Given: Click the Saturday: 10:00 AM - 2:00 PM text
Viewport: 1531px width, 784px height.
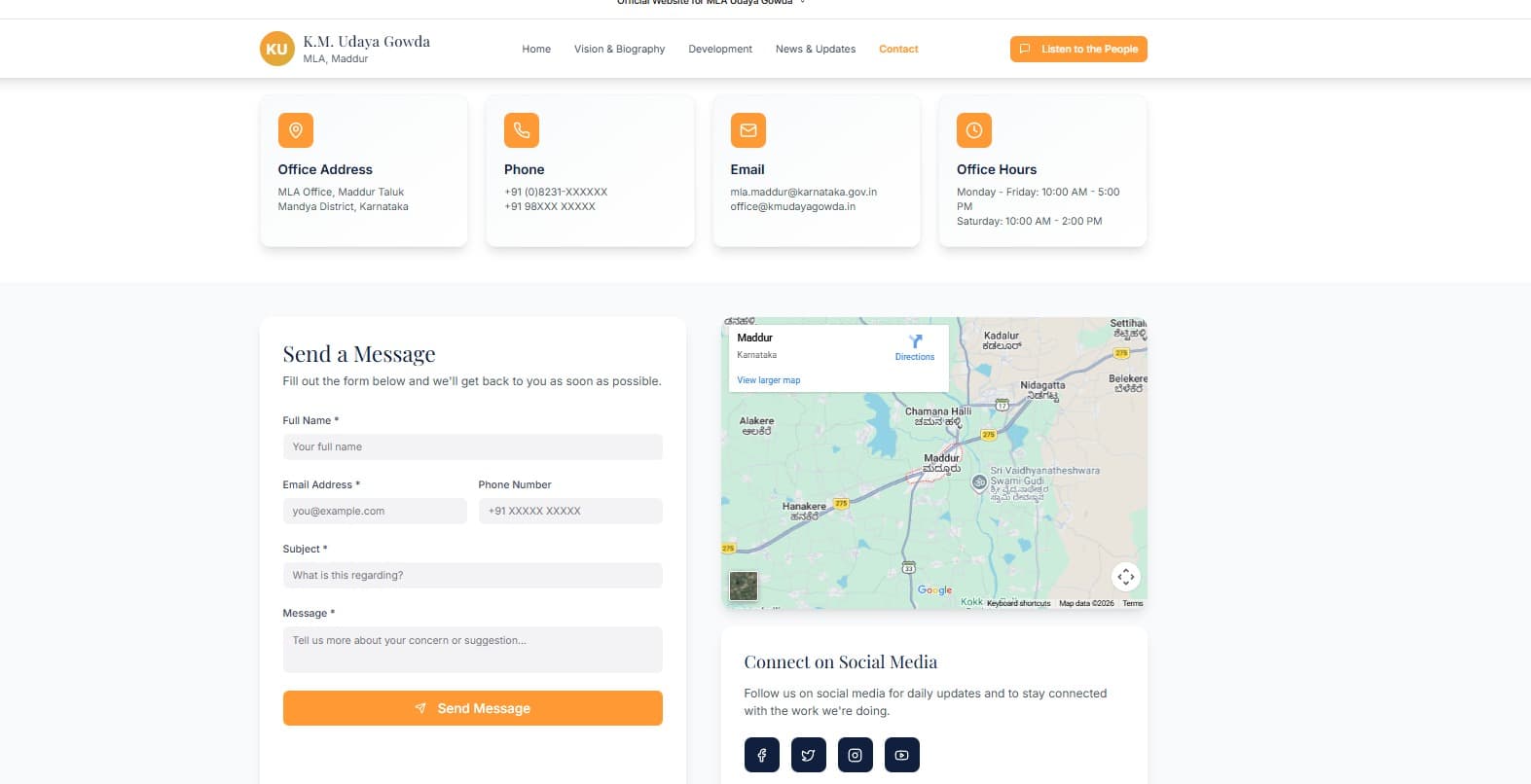Looking at the screenshot, I should coord(1030,221).
